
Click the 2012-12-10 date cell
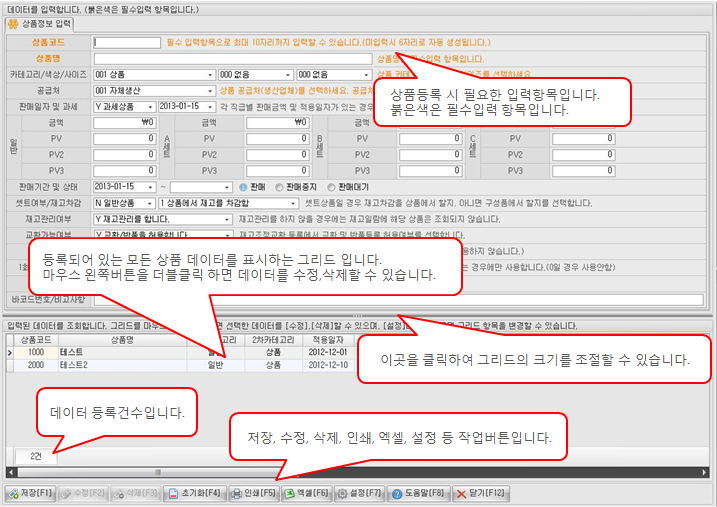tap(328, 365)
